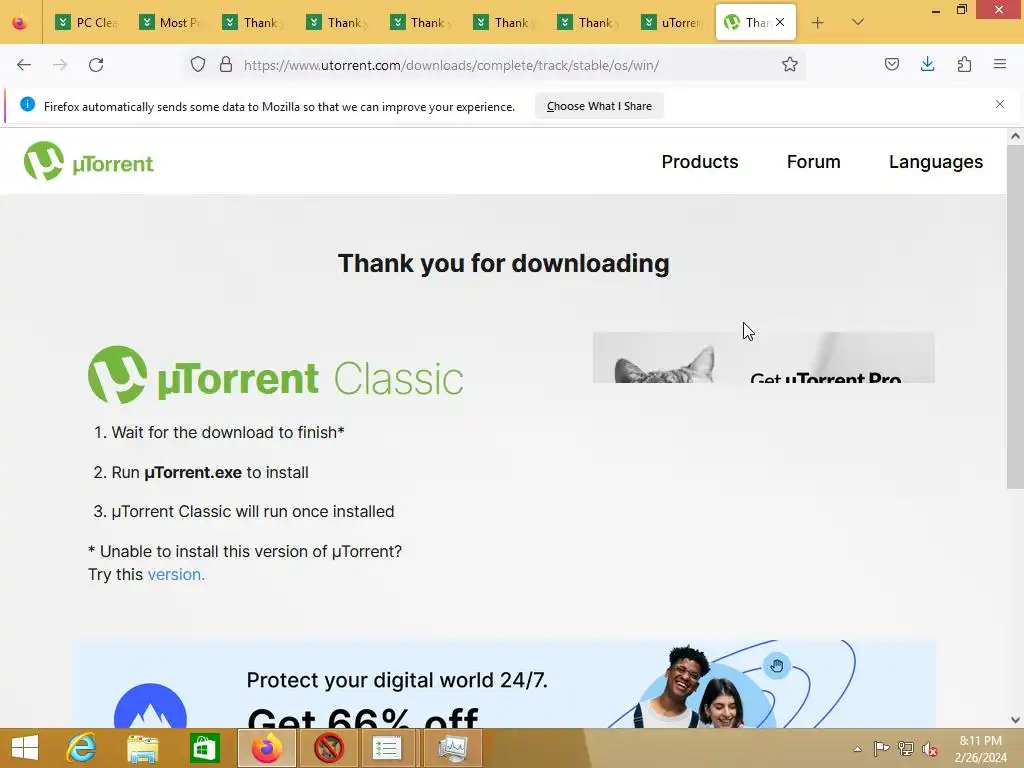Reload the current page

pos(96,65)
